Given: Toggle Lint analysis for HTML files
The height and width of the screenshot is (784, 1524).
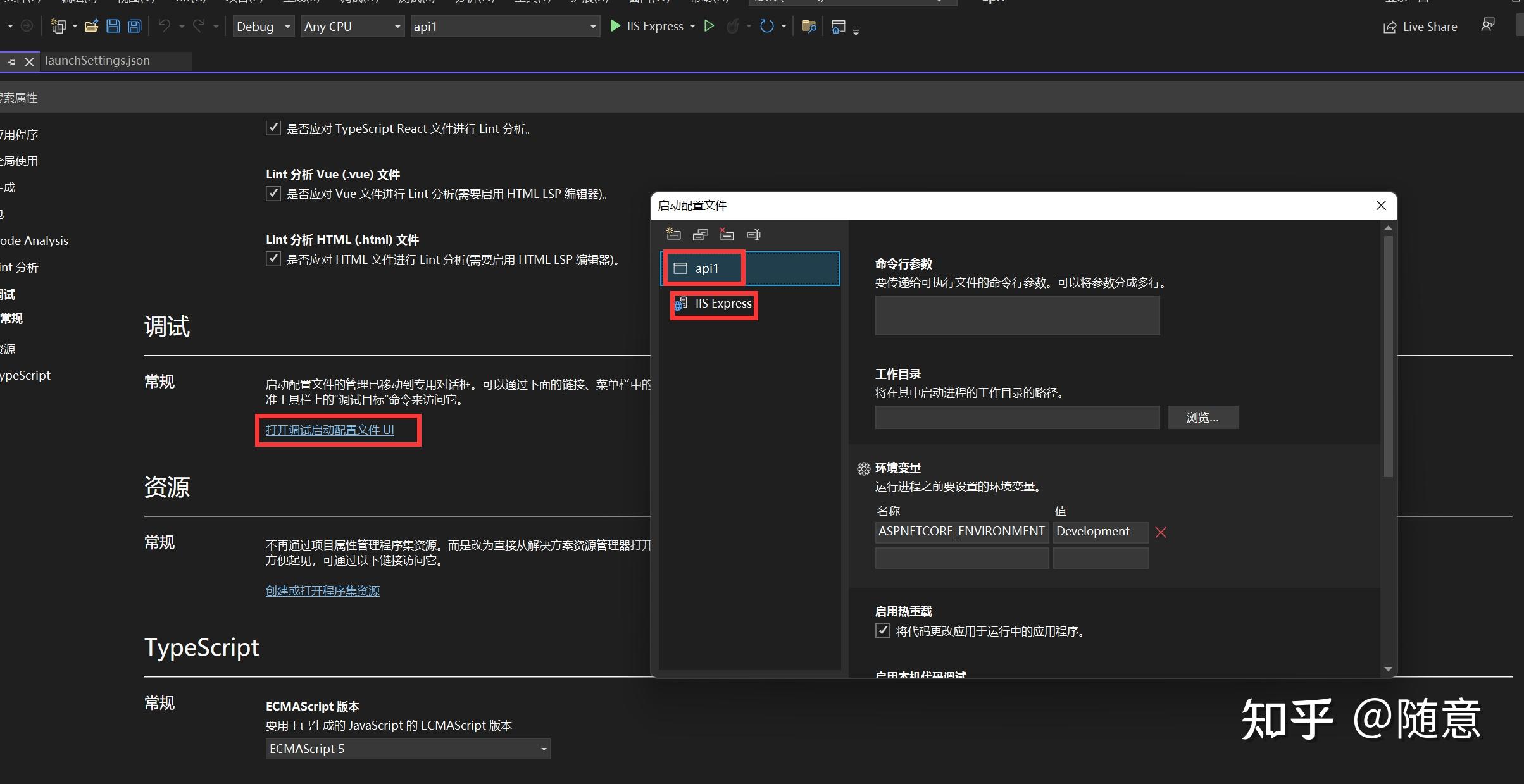Looking at the screenshot, I should tap(273, 259).
